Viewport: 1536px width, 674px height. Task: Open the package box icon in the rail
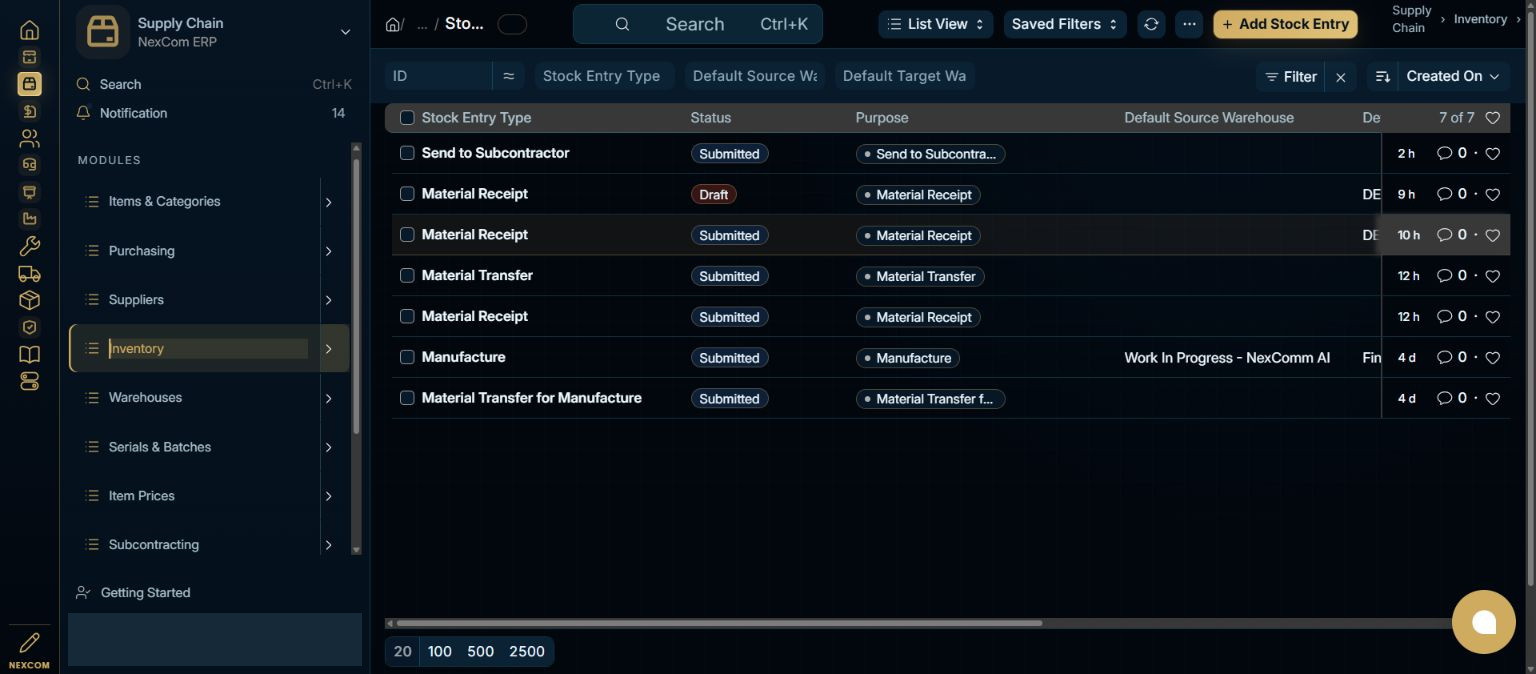(x=29, y=300)
